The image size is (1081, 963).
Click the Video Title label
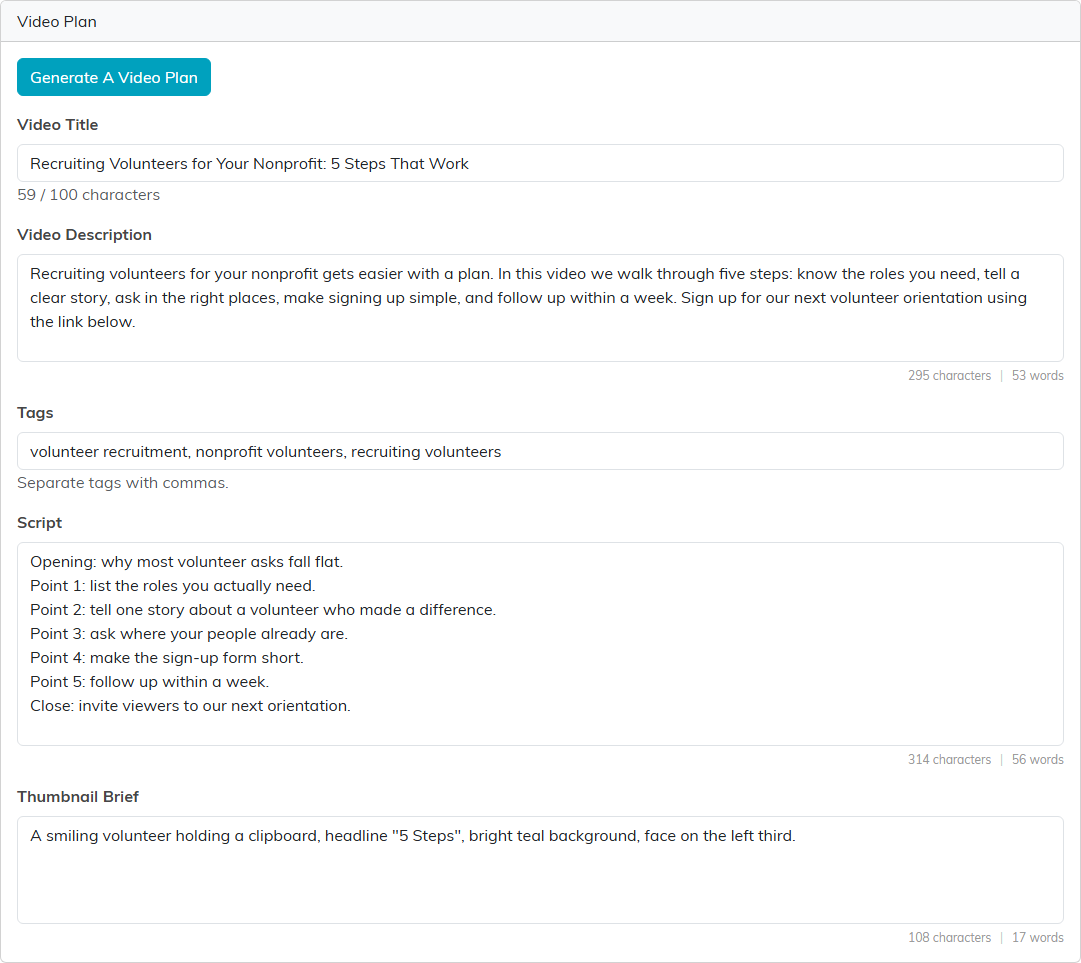point(58,125)
